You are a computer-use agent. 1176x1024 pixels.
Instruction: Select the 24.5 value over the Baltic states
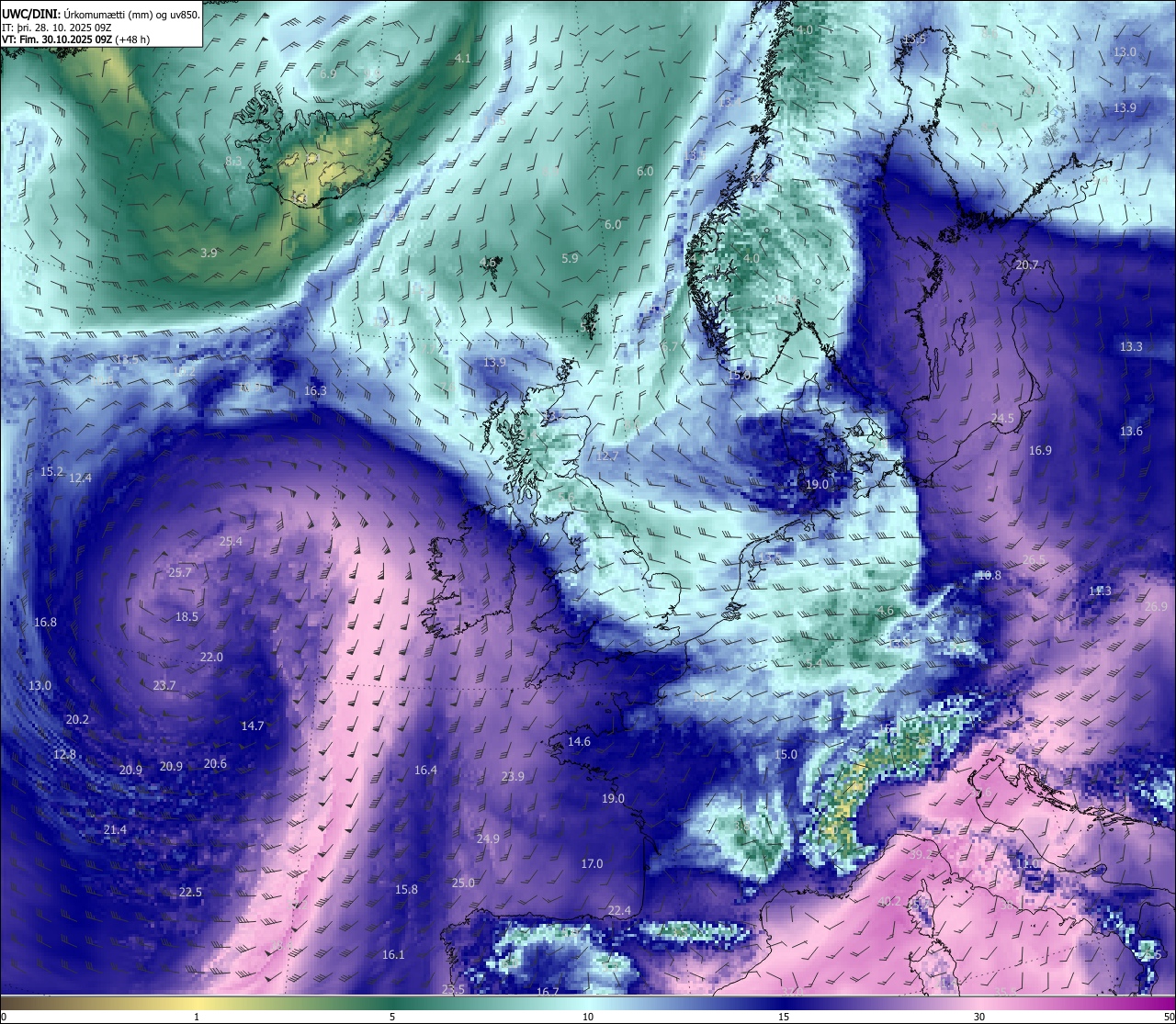click(1002, 418)
